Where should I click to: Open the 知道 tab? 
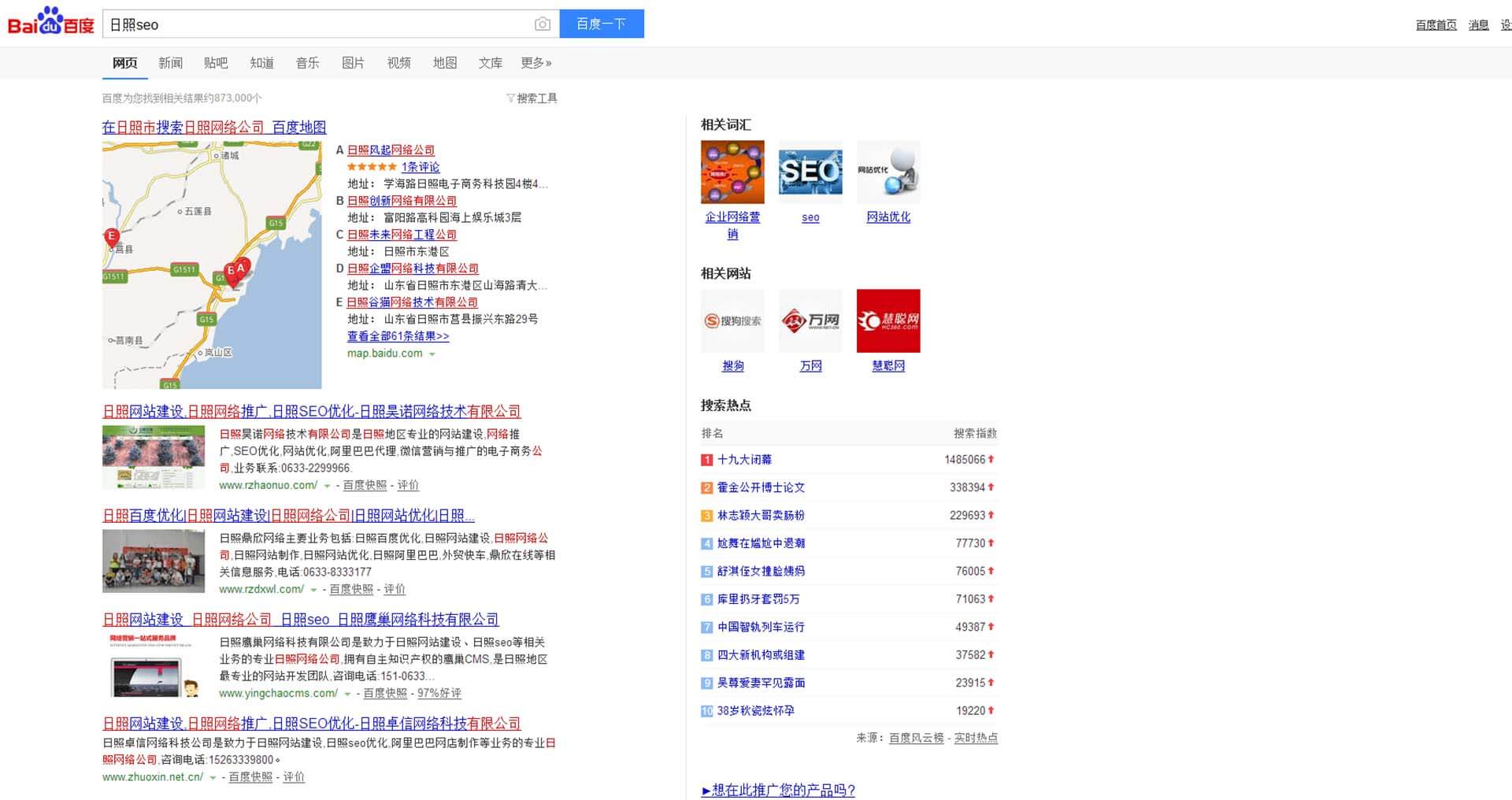click(261, 63)
